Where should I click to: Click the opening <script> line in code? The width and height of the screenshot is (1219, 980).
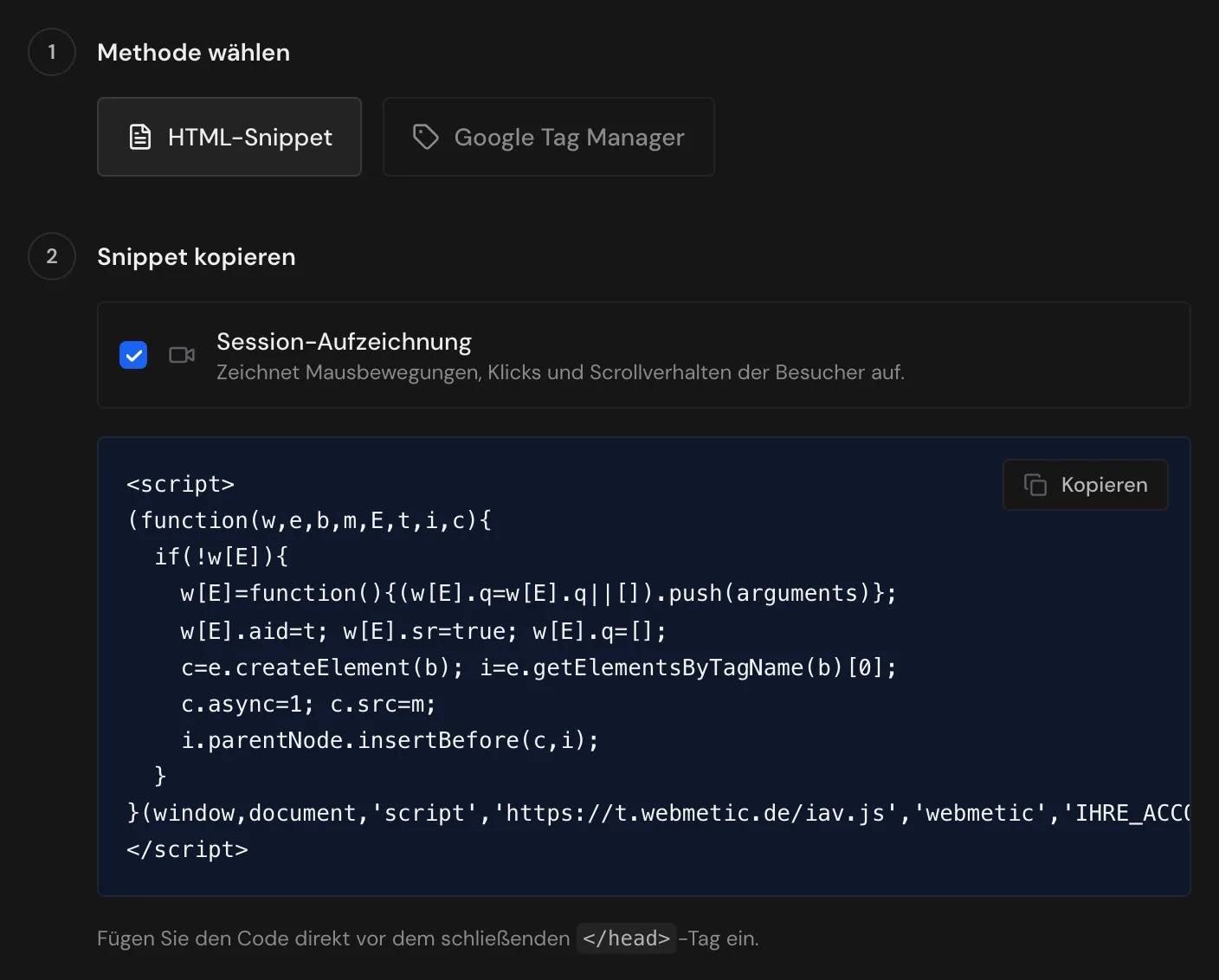click(180, 484)
